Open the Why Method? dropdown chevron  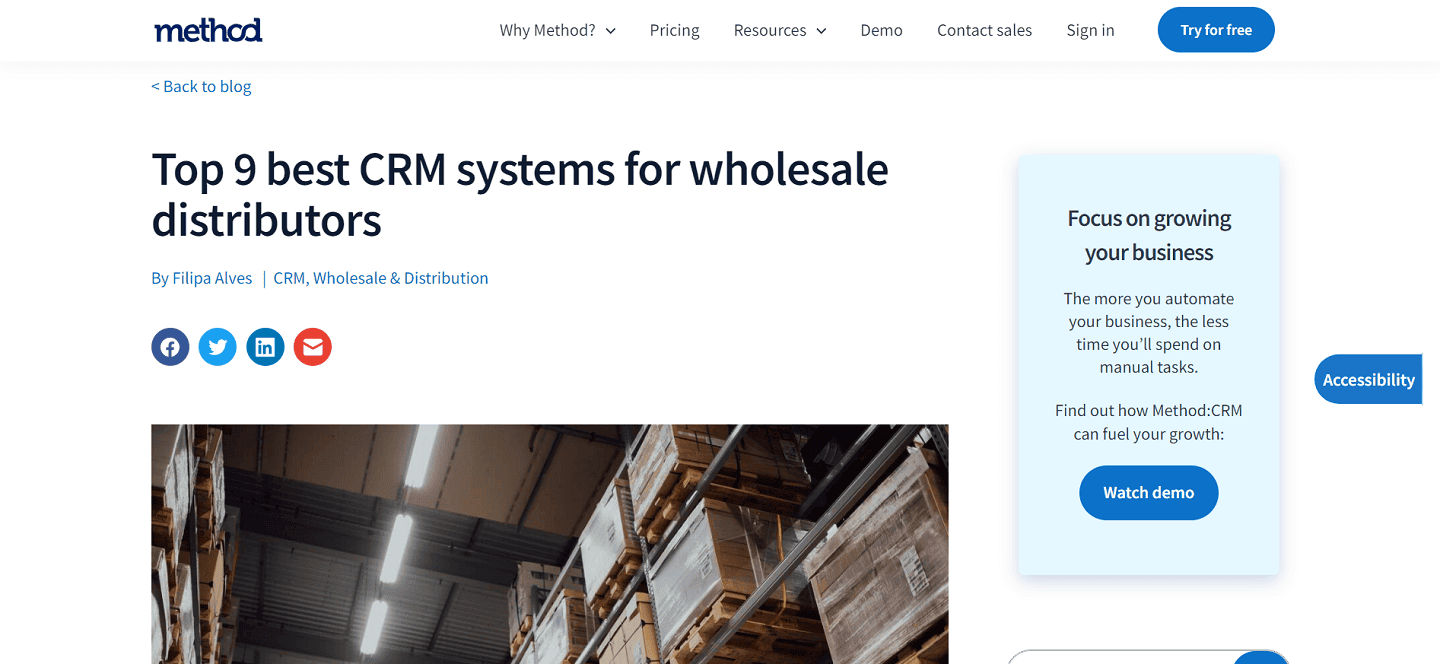coord(611,30)
